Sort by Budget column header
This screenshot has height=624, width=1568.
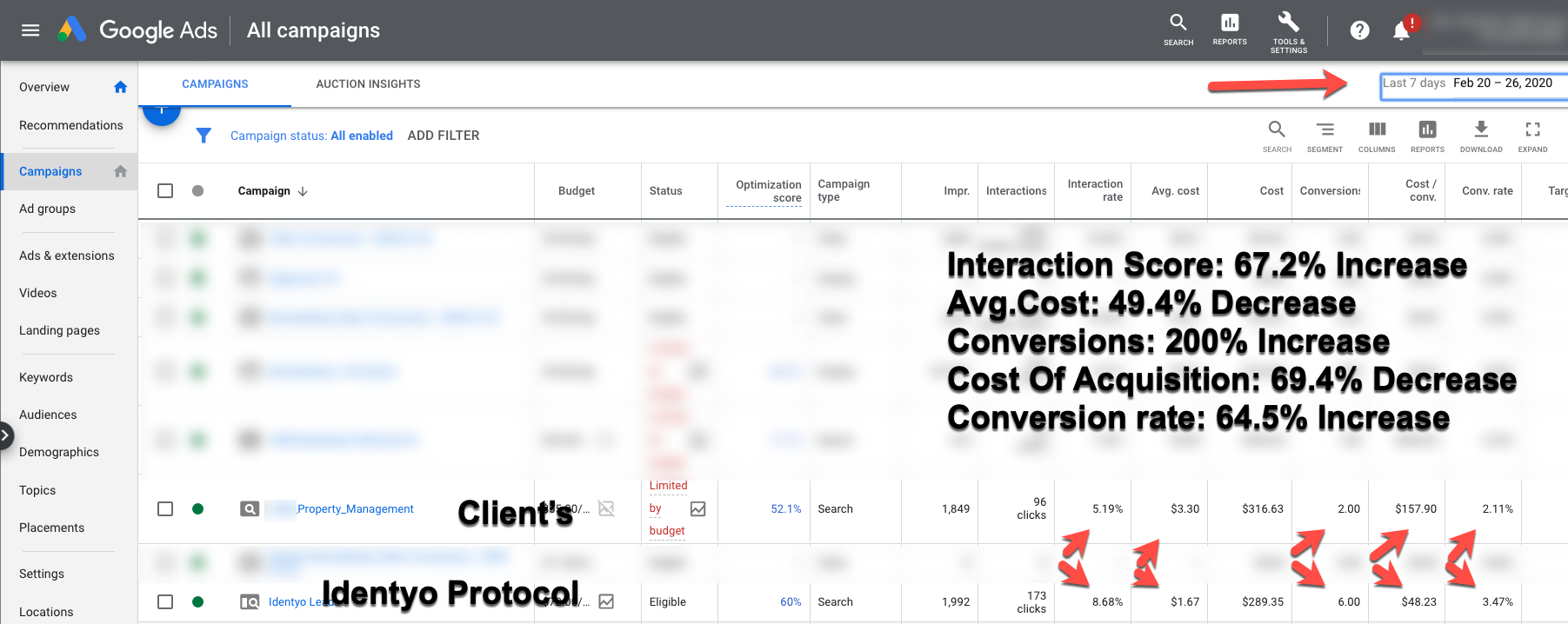click(x=577, y=191)
